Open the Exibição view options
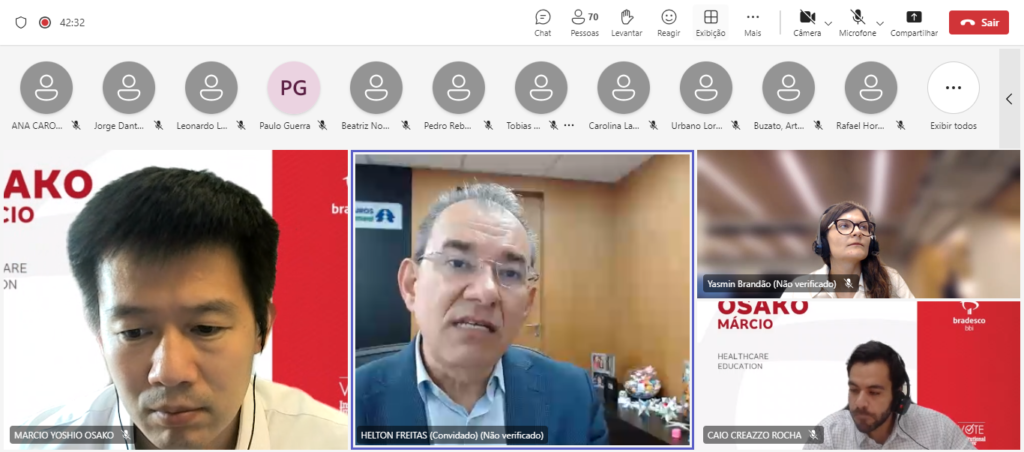1024x452 pixels. (710, 22)
